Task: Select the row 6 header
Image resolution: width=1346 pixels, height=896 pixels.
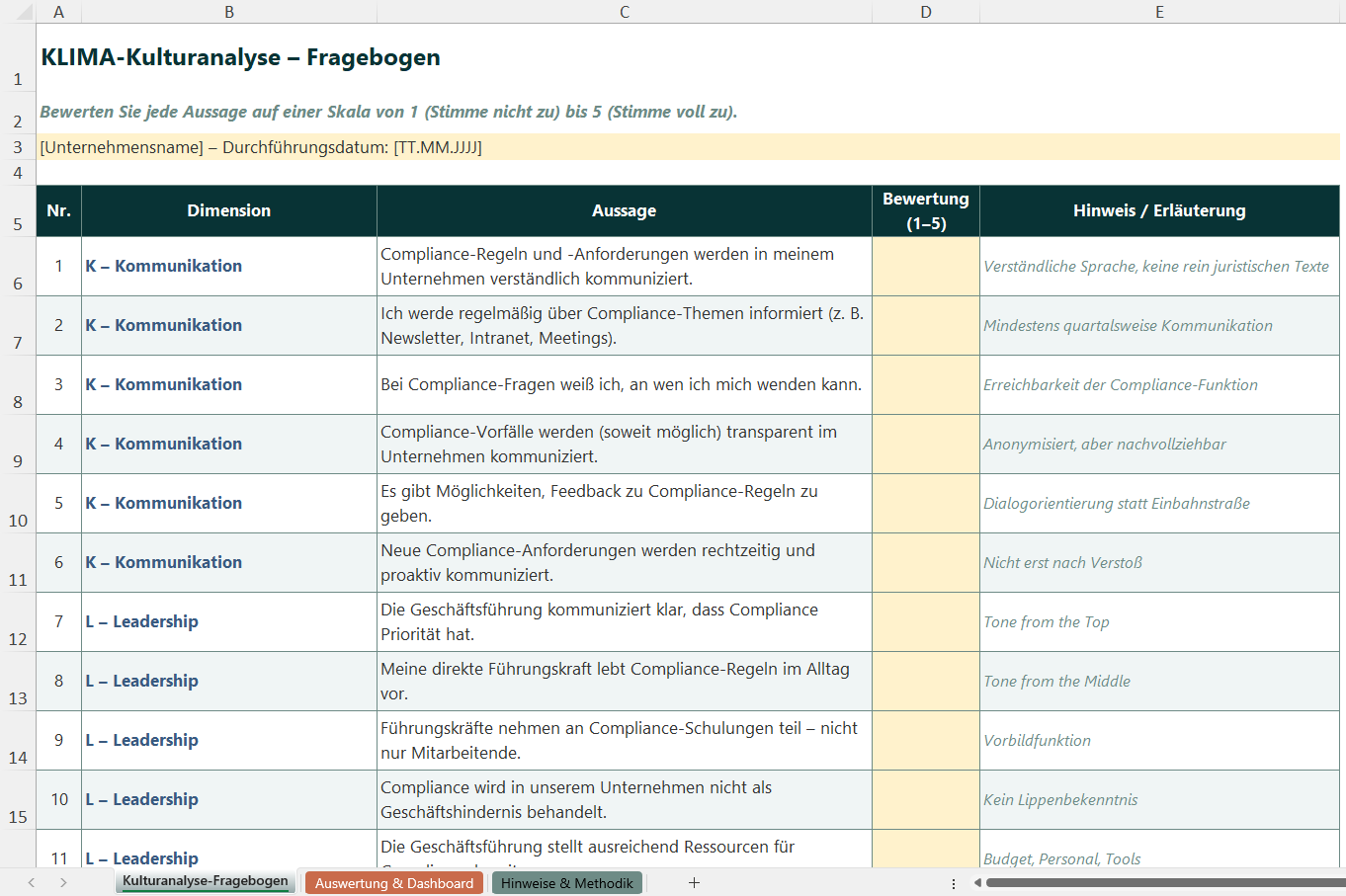Action: [x=17, y=266]
